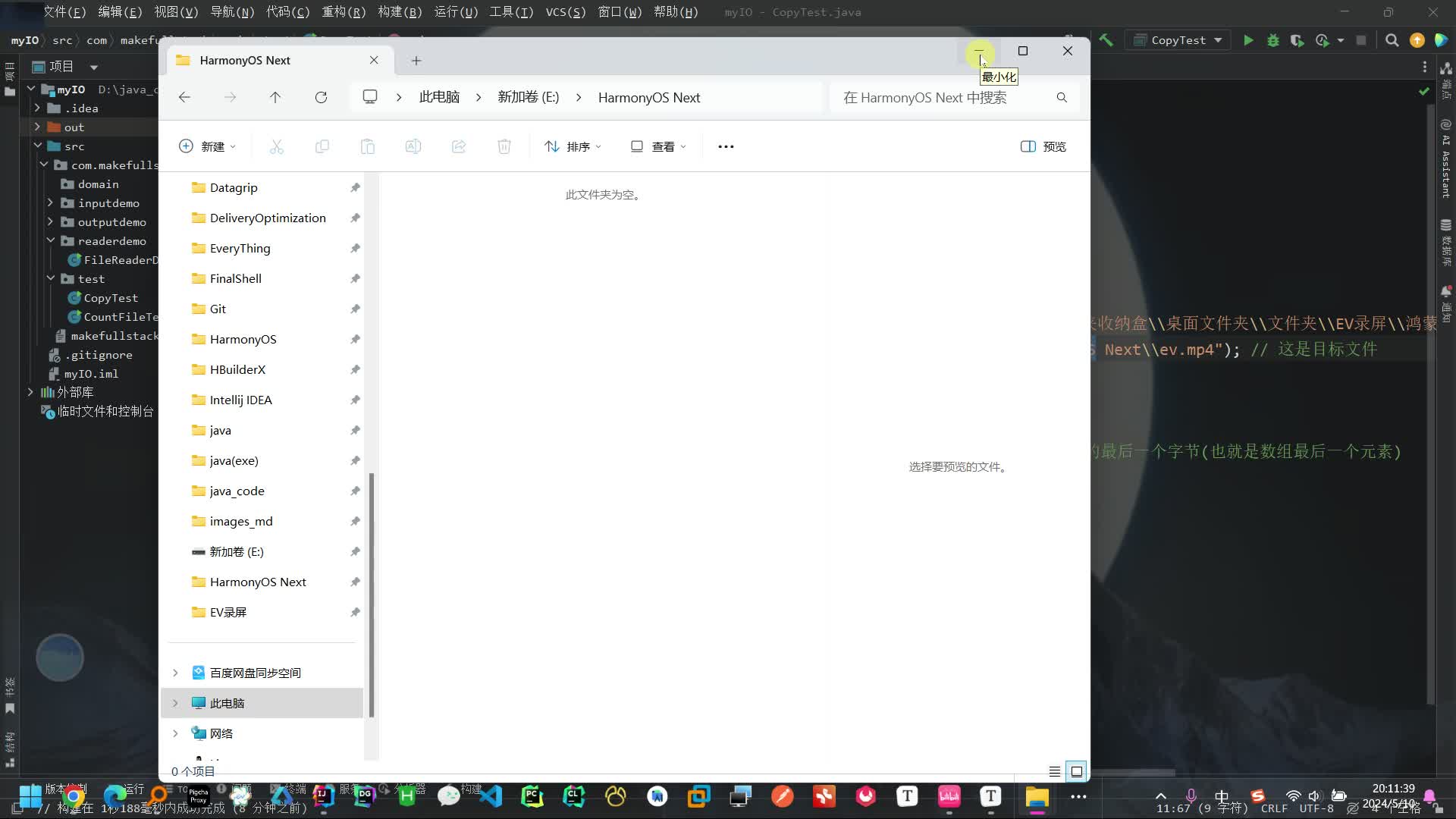This screenshot has width=1456, height=819.
Task: Run CopyTest with the green play icon
Action: [1248, 40]
